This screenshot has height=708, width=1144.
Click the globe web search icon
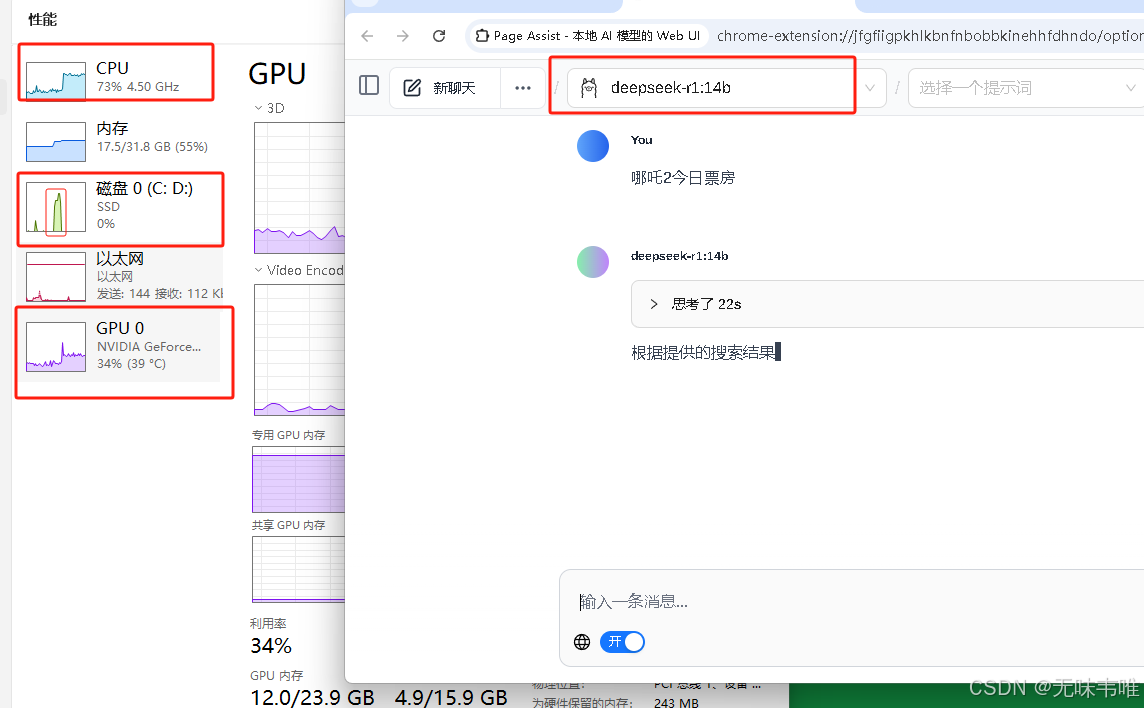[581, 642]
